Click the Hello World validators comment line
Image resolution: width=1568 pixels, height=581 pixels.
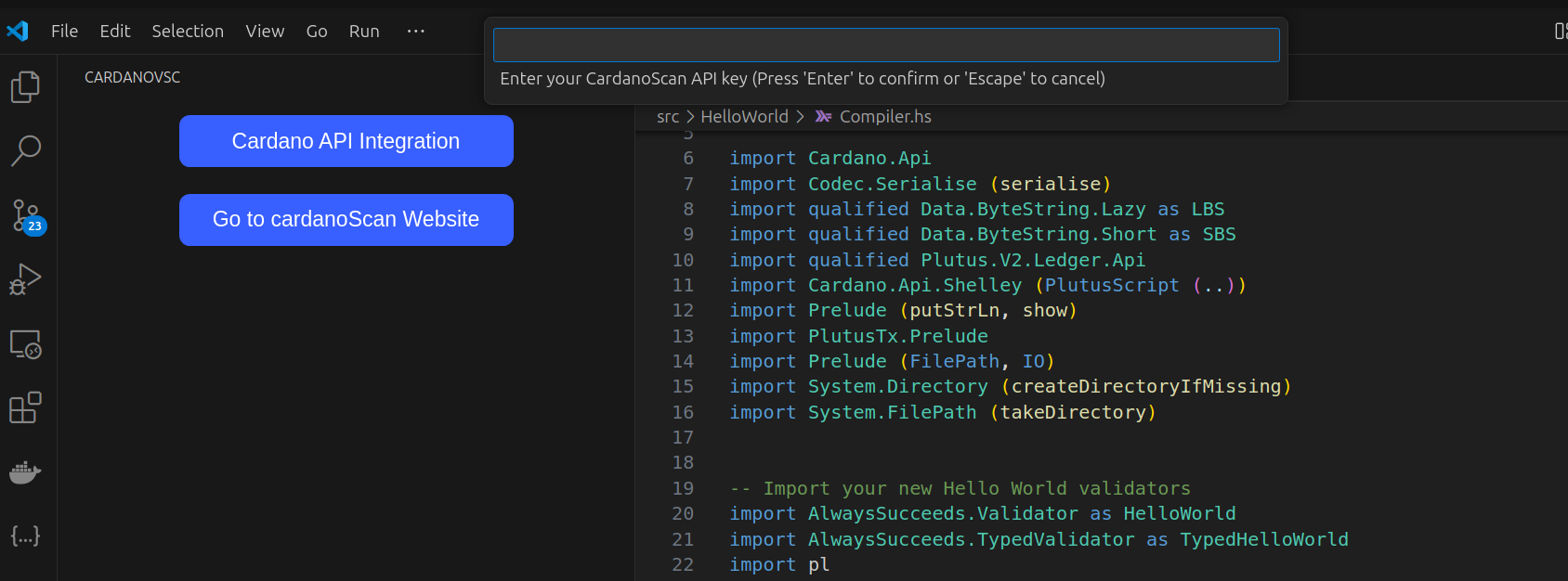click(x=960, y=489)
